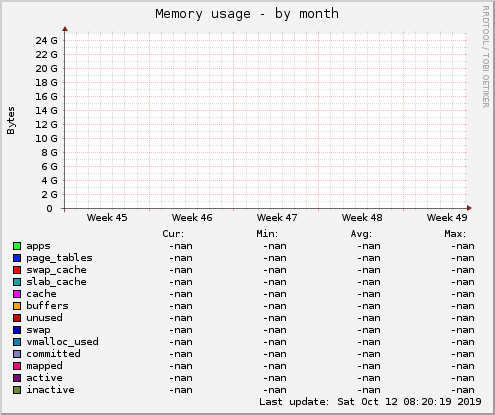The image size is (495, 415).
Task: Click the blue page_tables legend swatch
Action: click(x=17, y=258)
